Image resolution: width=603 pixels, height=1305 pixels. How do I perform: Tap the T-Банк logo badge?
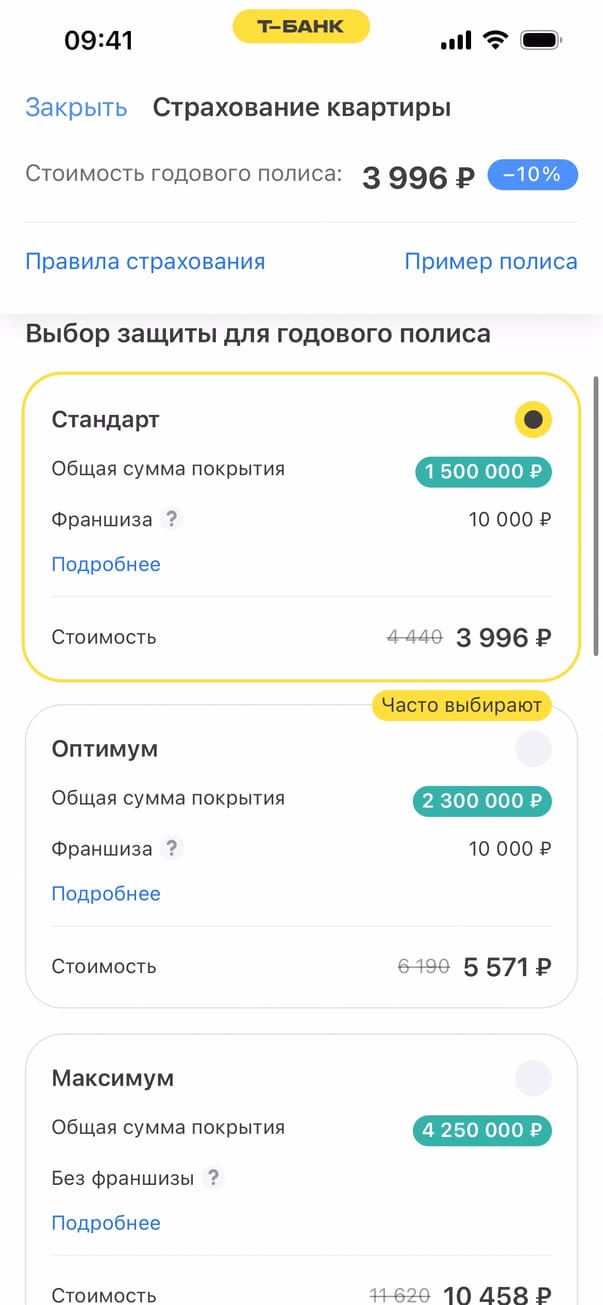pyautogui.click(x=301, y=27)
